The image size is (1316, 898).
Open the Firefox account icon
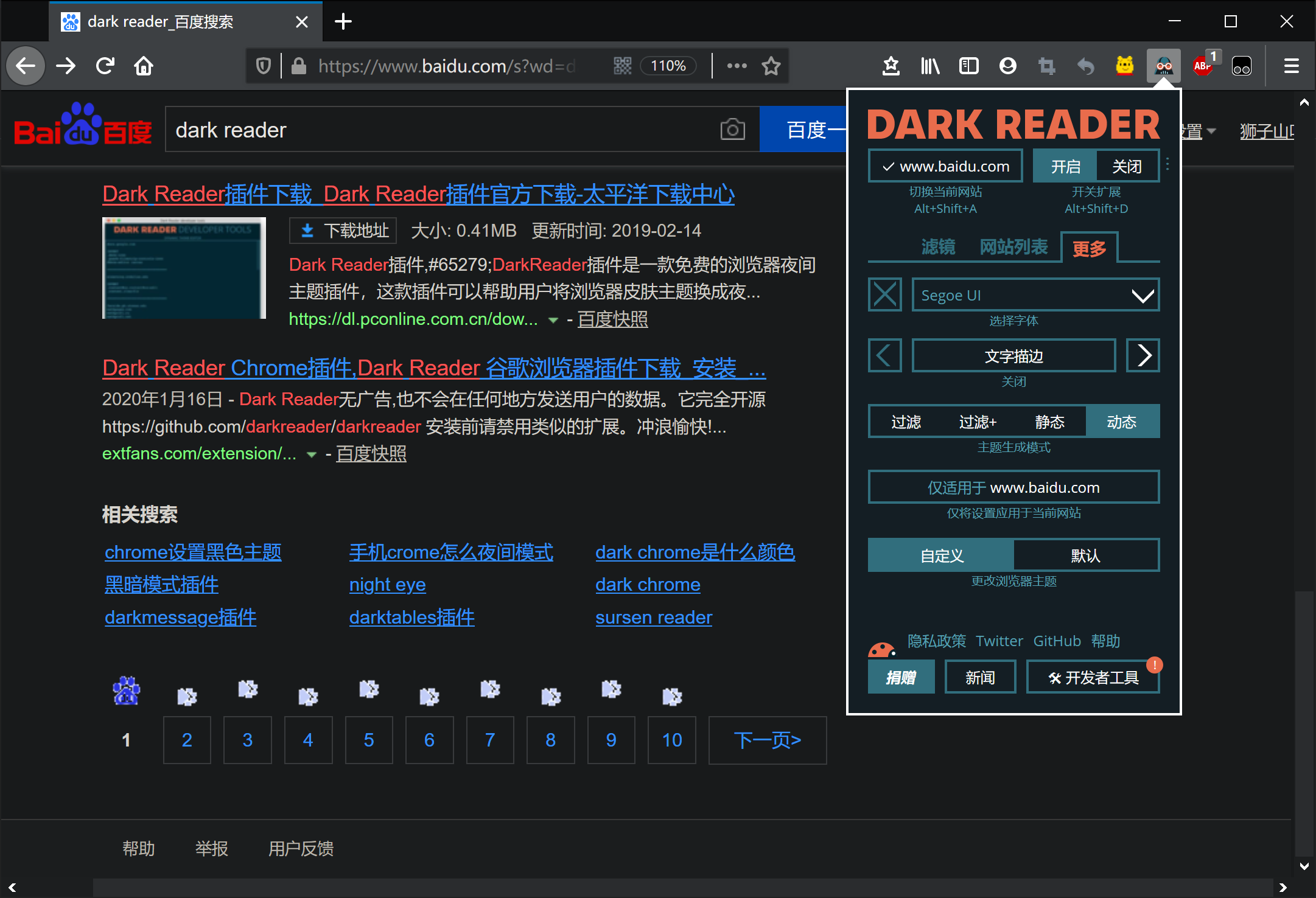pos(1008,66)
